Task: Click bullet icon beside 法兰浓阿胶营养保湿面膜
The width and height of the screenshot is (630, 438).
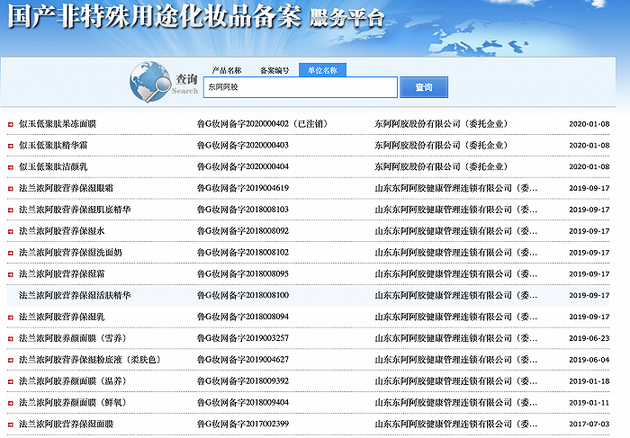Action: 8,424
